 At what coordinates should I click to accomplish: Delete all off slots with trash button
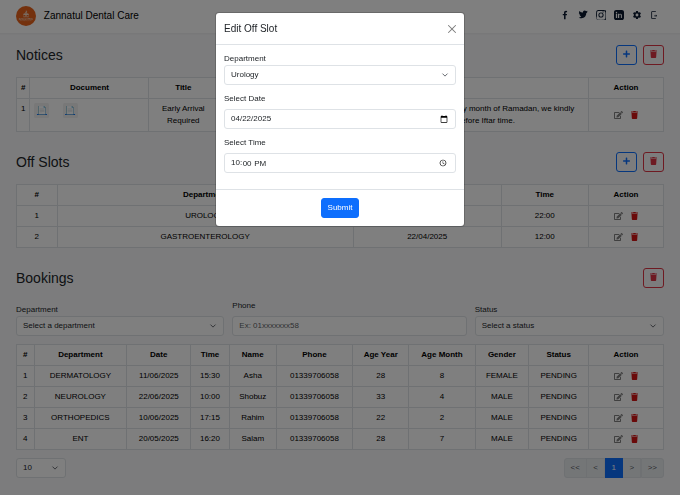pos(653,162)
